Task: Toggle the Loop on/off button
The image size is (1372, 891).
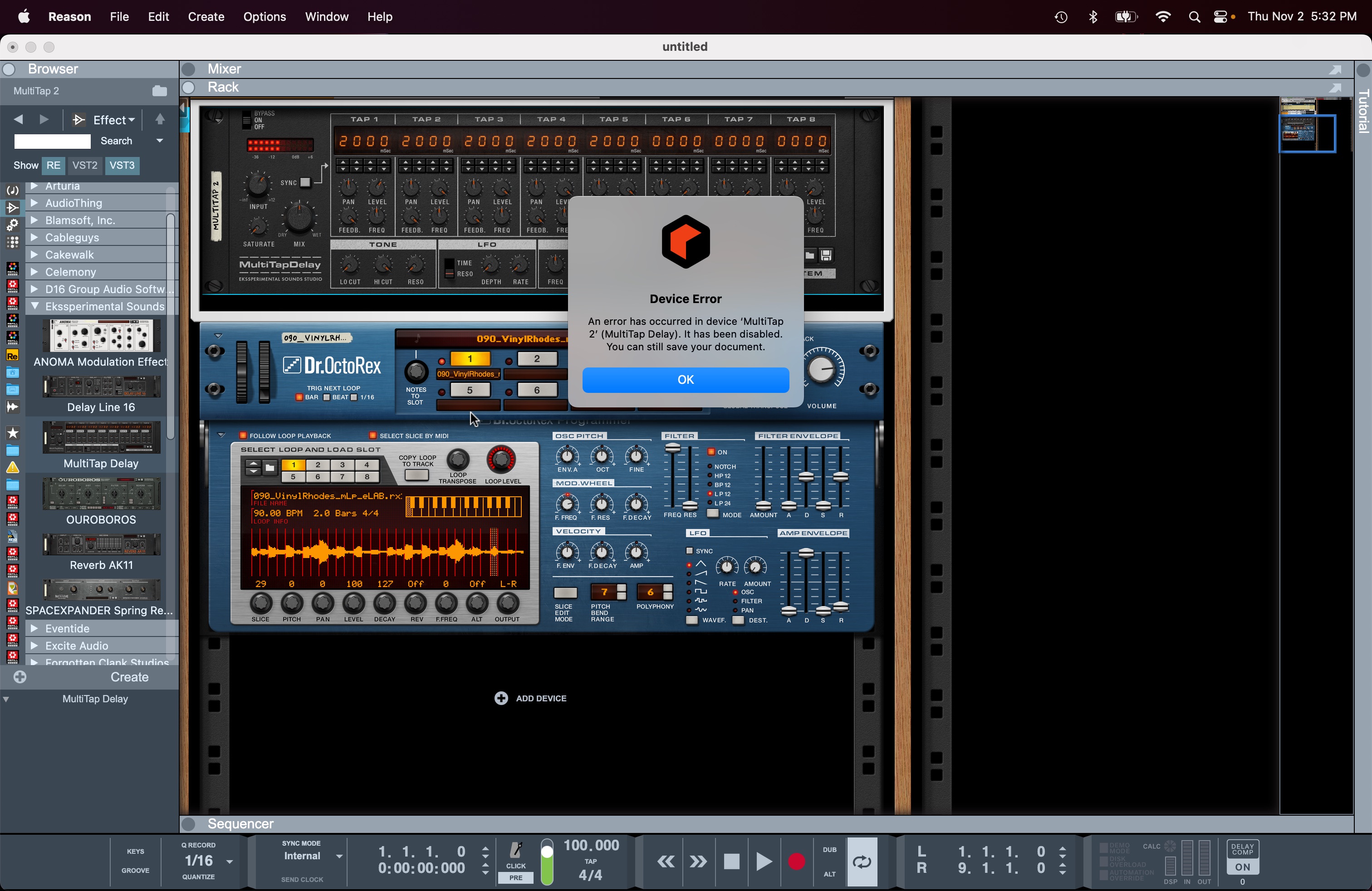Action: click(x=862, y=862)
